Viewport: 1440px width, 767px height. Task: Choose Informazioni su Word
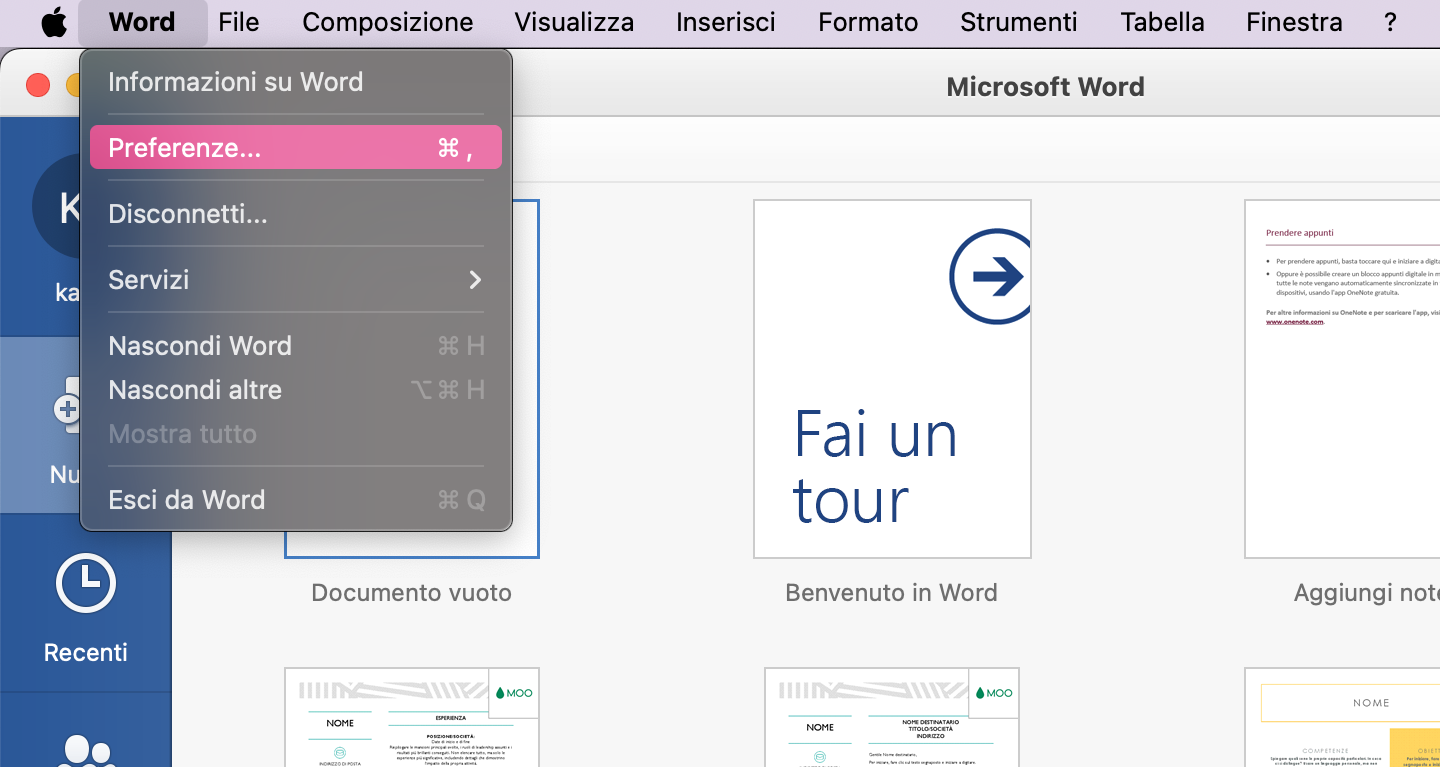296,82
